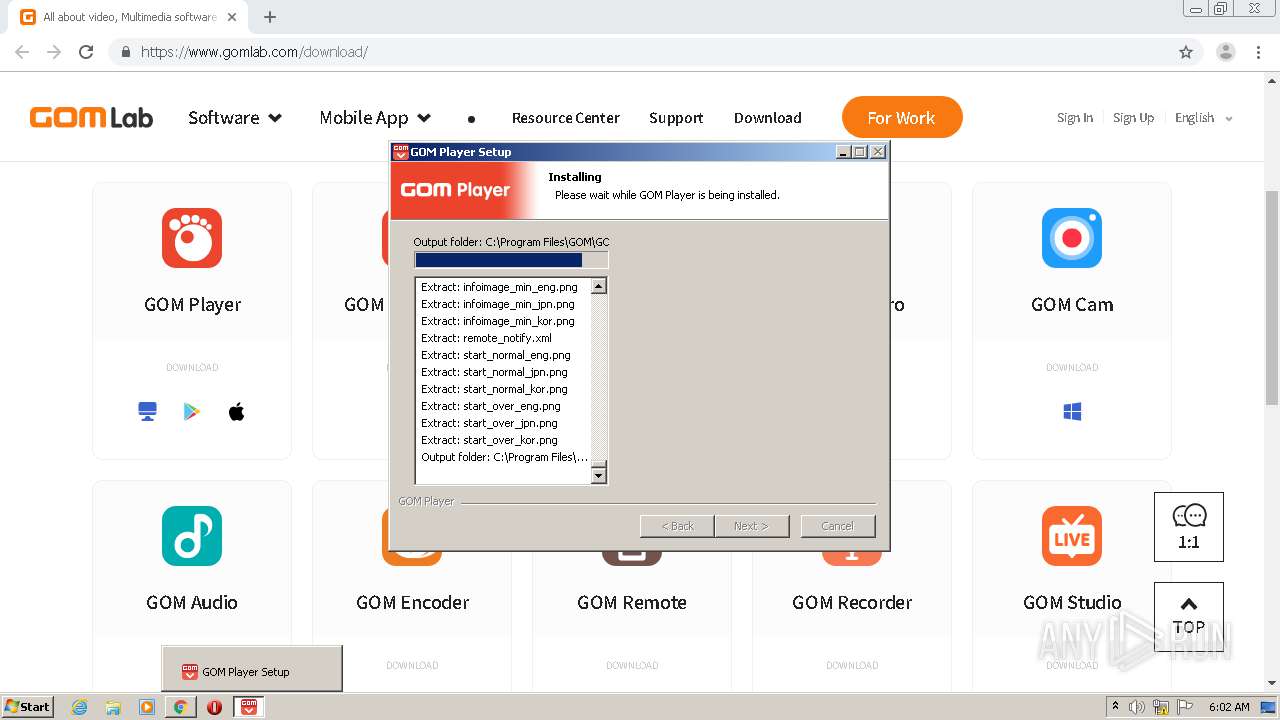Open the Download menu item

pyautogui.click(x=768, y=118)
